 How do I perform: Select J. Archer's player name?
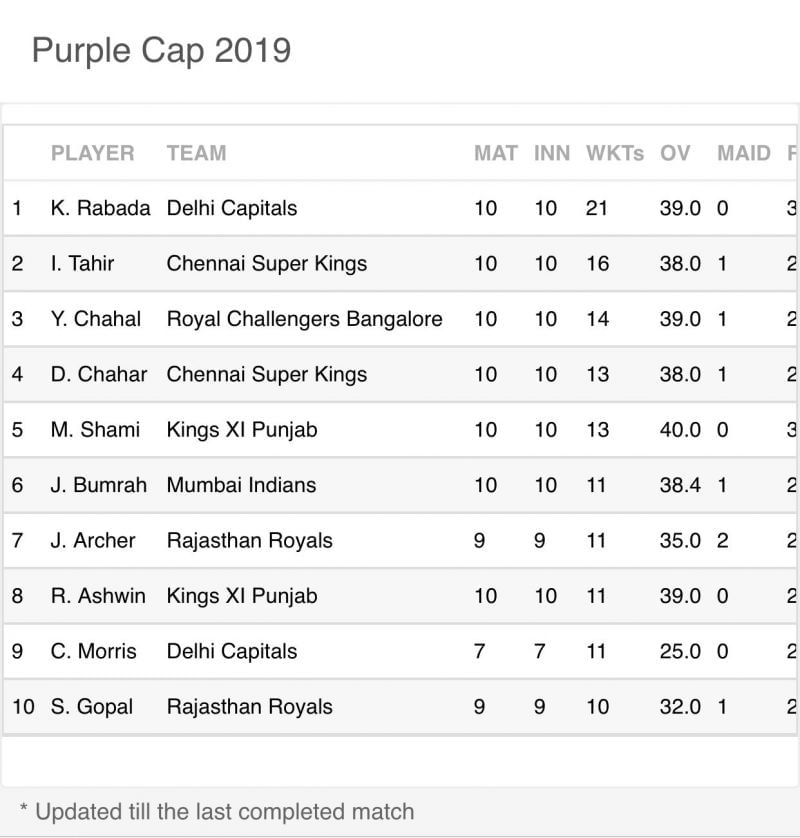pyautogui.click(x=93, y=541)
